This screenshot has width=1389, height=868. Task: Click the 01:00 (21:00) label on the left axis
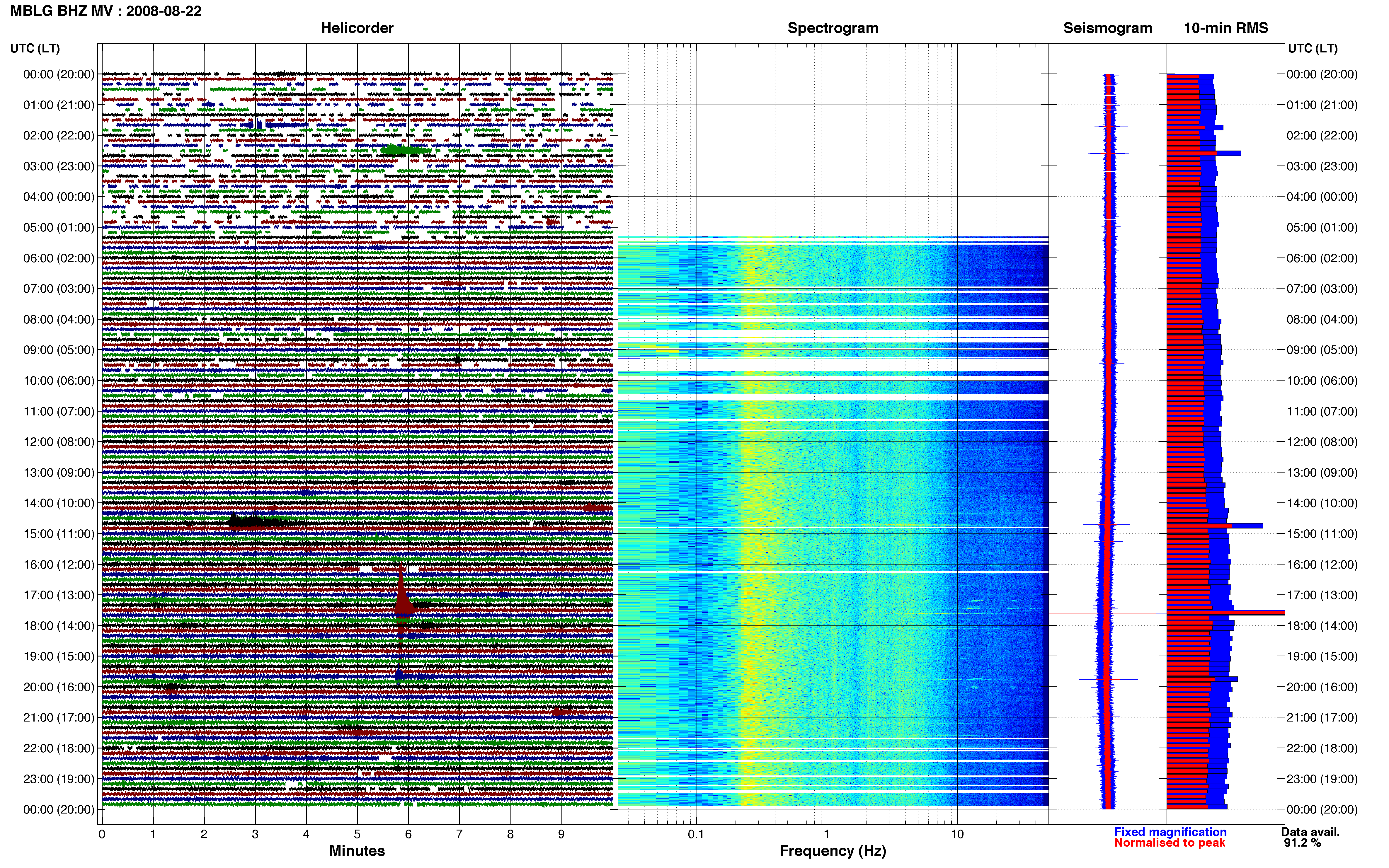click(x=59, y=105)
